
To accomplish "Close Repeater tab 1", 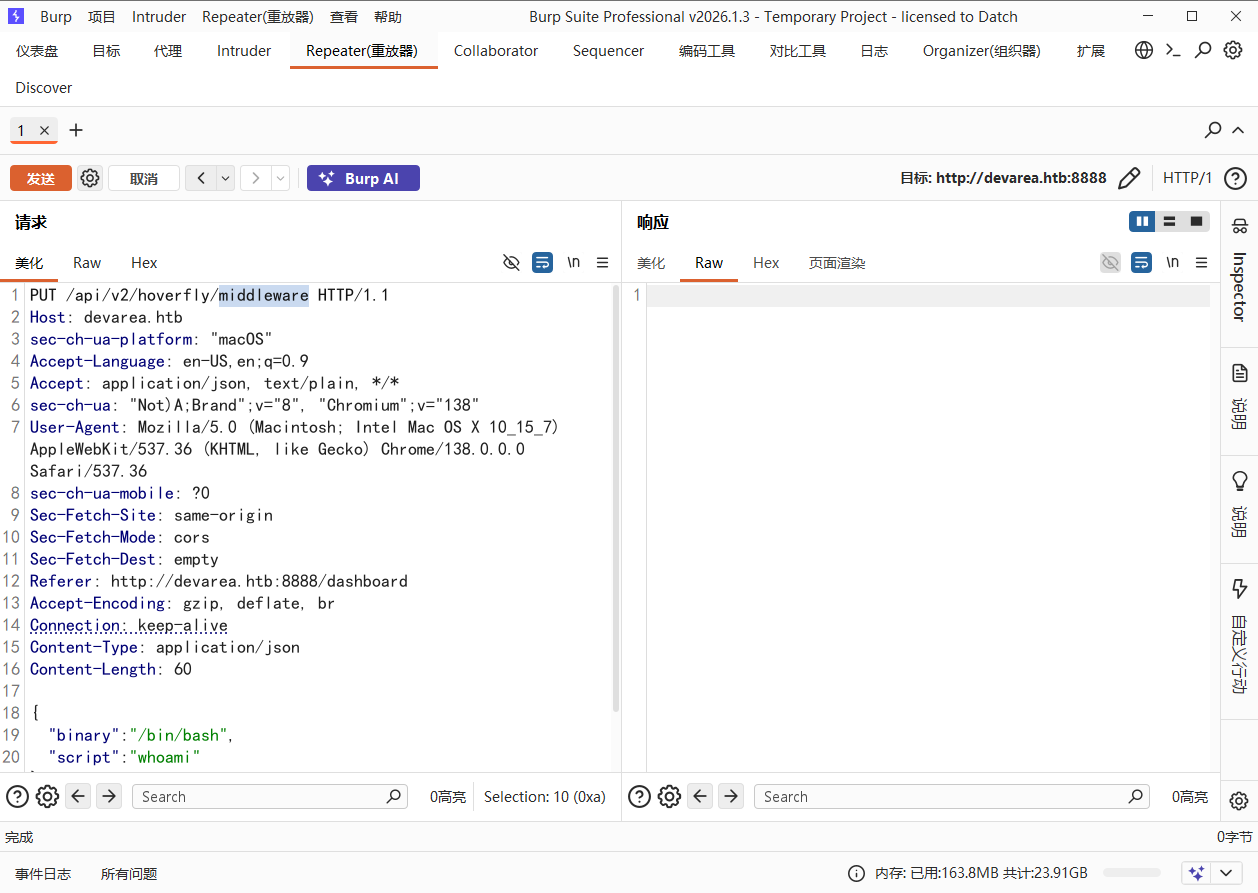I will [44, 131].
